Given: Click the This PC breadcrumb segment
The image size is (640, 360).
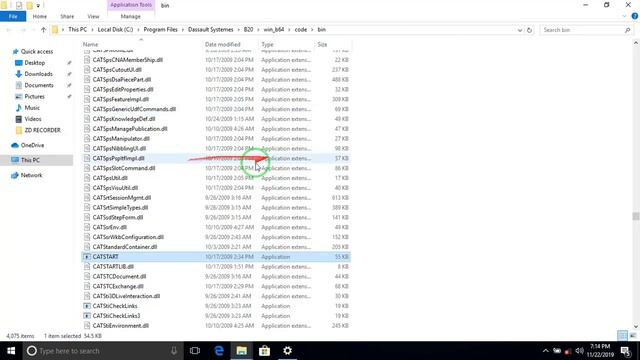Looking at the screenshot, I should click(78, 29).
